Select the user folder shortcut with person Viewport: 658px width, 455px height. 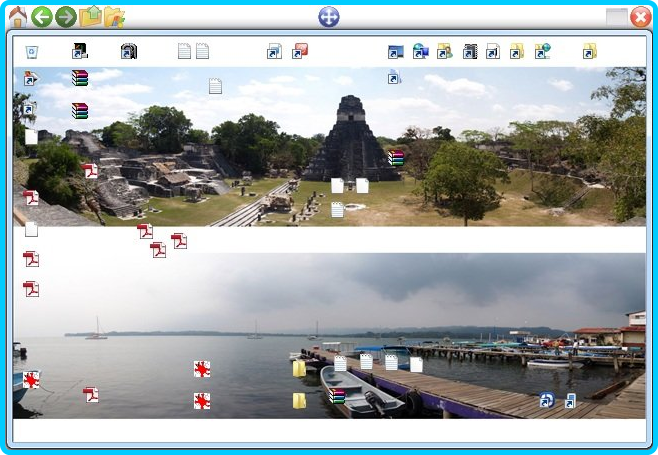tap(445, 51)
